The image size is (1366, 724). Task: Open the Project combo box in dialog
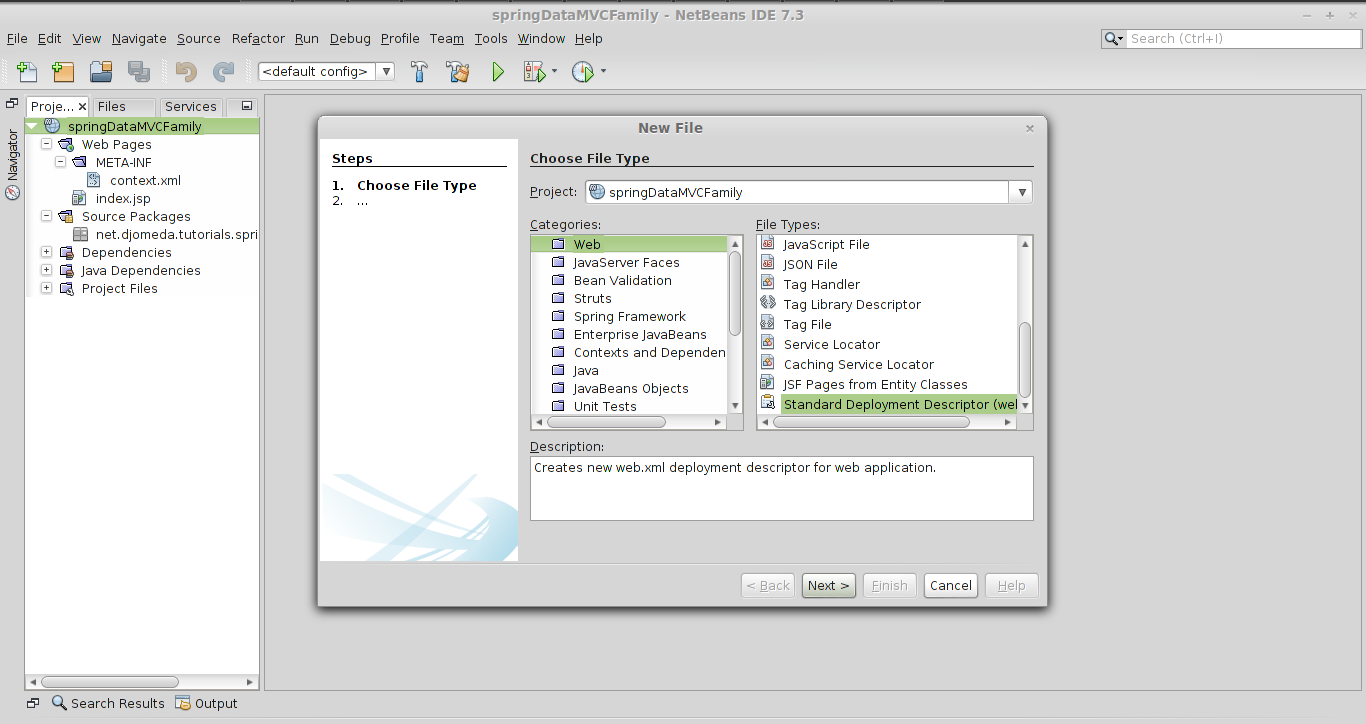[x=1022, y=192]
